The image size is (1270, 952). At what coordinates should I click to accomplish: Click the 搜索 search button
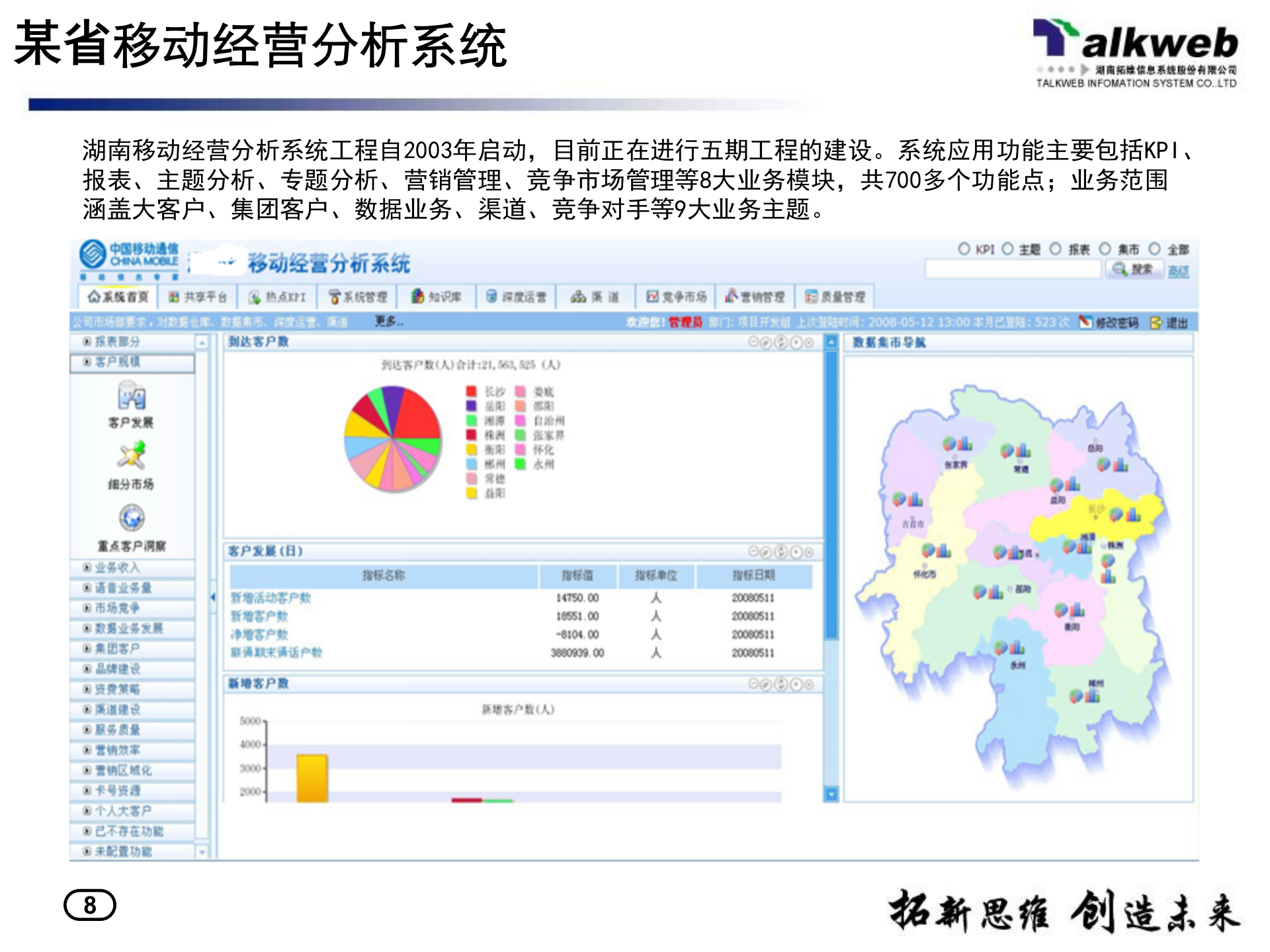1135,268
